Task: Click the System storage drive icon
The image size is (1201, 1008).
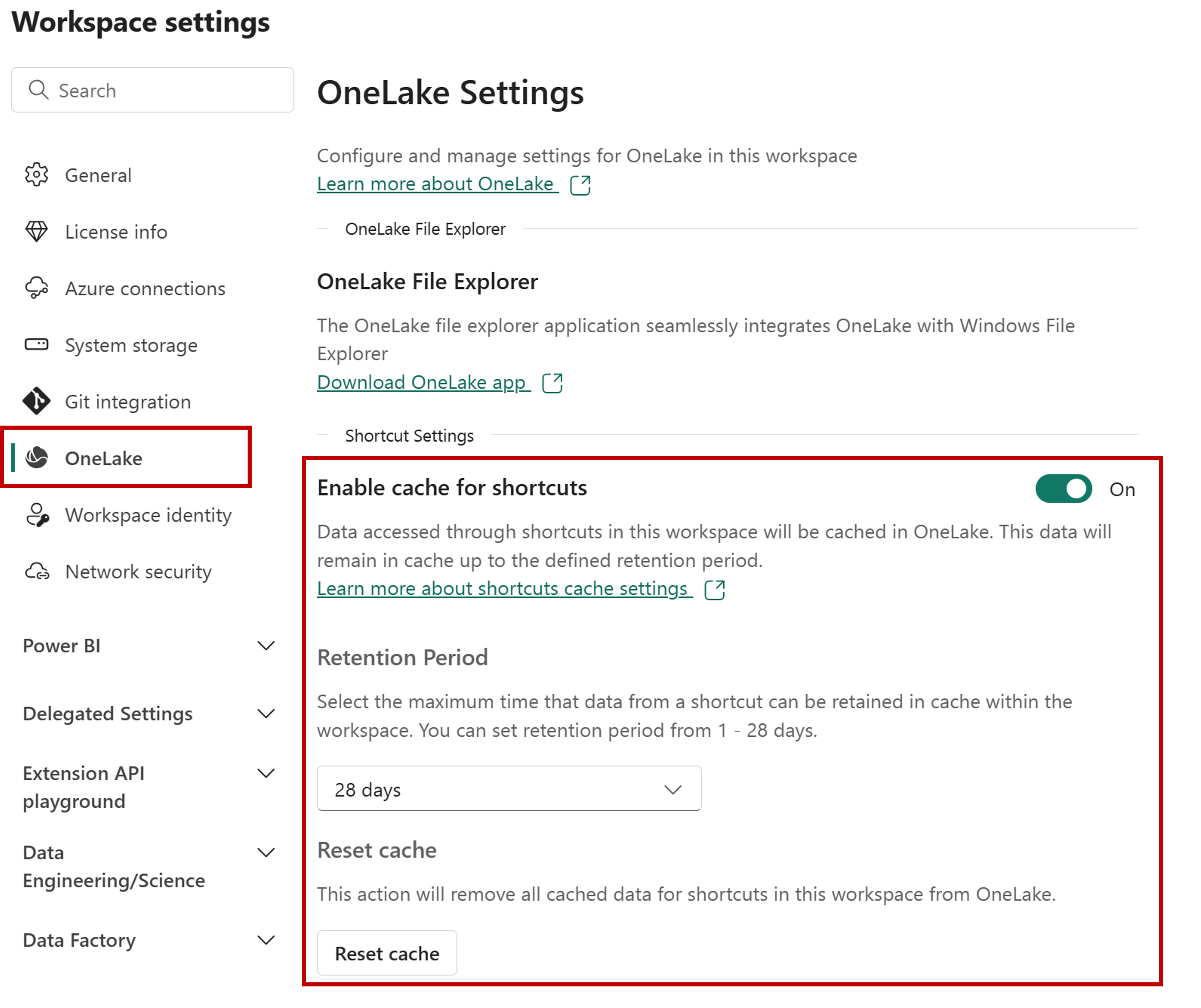Action: [x=37, y=345]
